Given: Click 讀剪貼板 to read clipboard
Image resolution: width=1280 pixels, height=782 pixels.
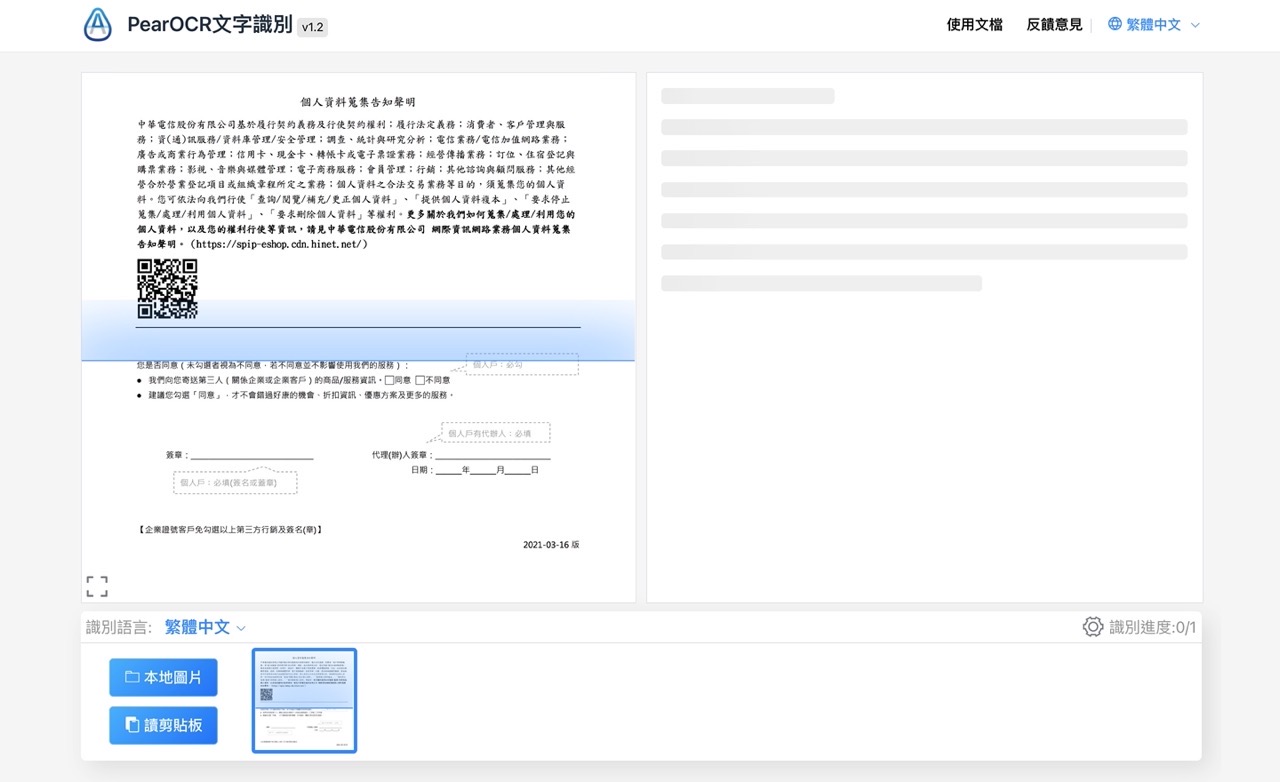Looking at the screenshot, I should coord(163,725).
